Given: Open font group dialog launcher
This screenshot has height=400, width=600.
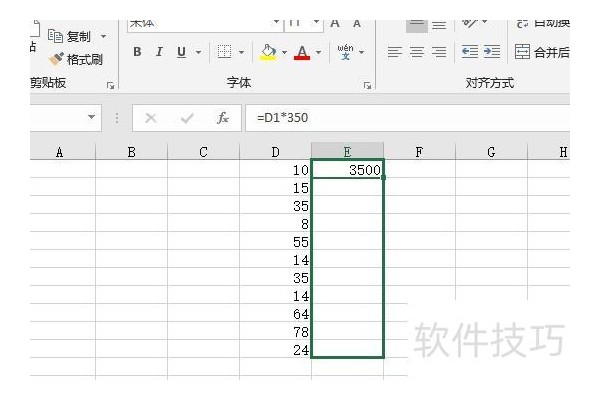Looking at the screenshot, I should point(367,86).
